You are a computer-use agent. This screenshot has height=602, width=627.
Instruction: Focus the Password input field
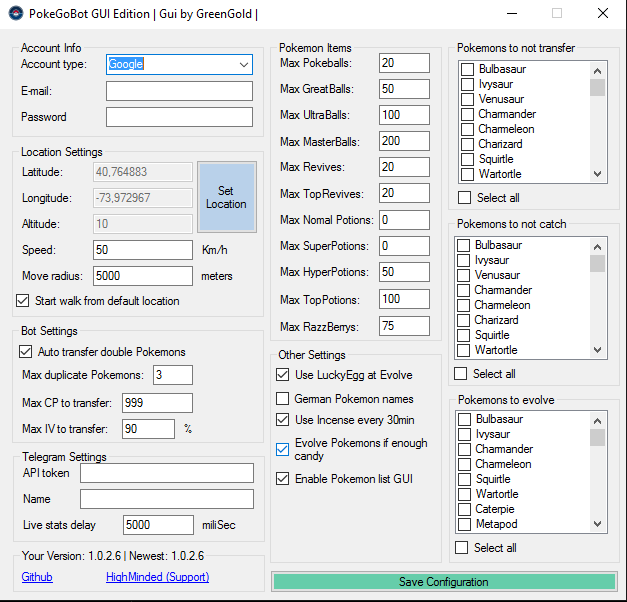[179, 117]
